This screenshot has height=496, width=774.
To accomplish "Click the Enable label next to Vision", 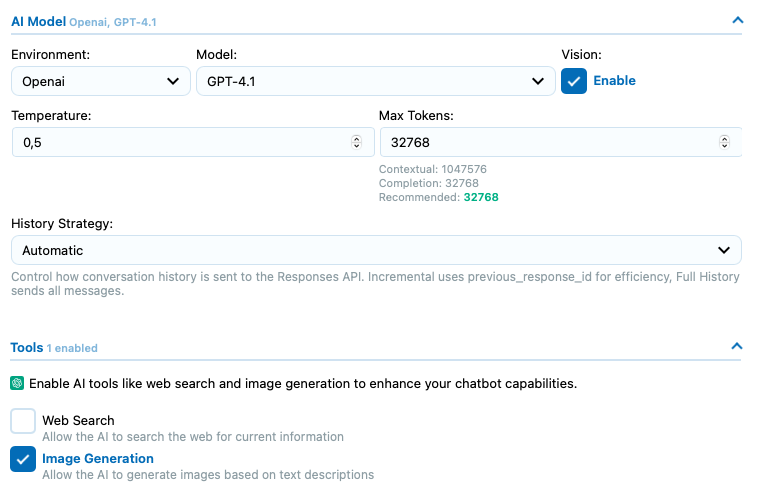I will pos(614,80).
